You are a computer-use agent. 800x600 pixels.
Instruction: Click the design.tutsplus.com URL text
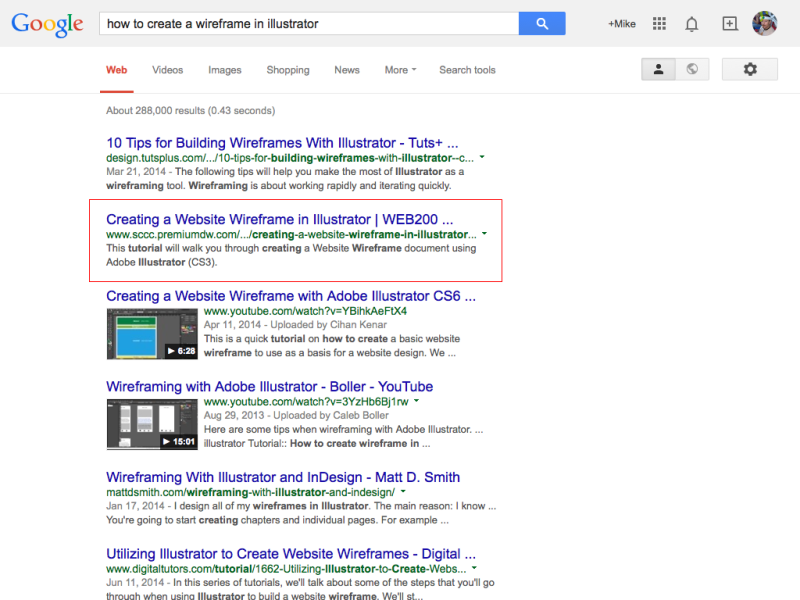290,158
